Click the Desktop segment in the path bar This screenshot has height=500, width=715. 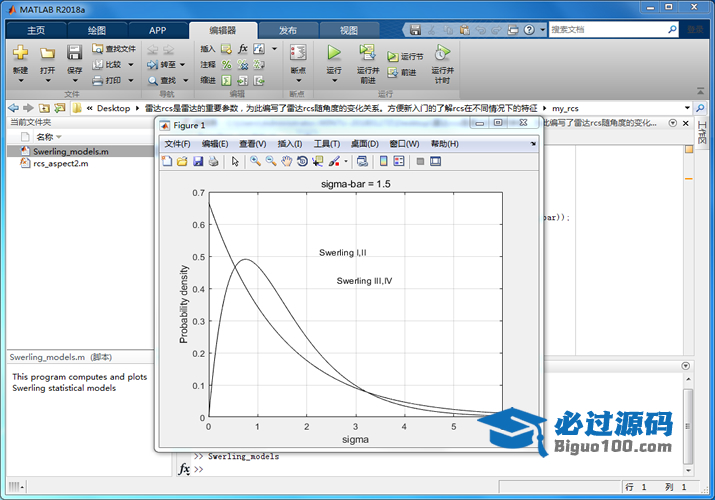point(114,108)
